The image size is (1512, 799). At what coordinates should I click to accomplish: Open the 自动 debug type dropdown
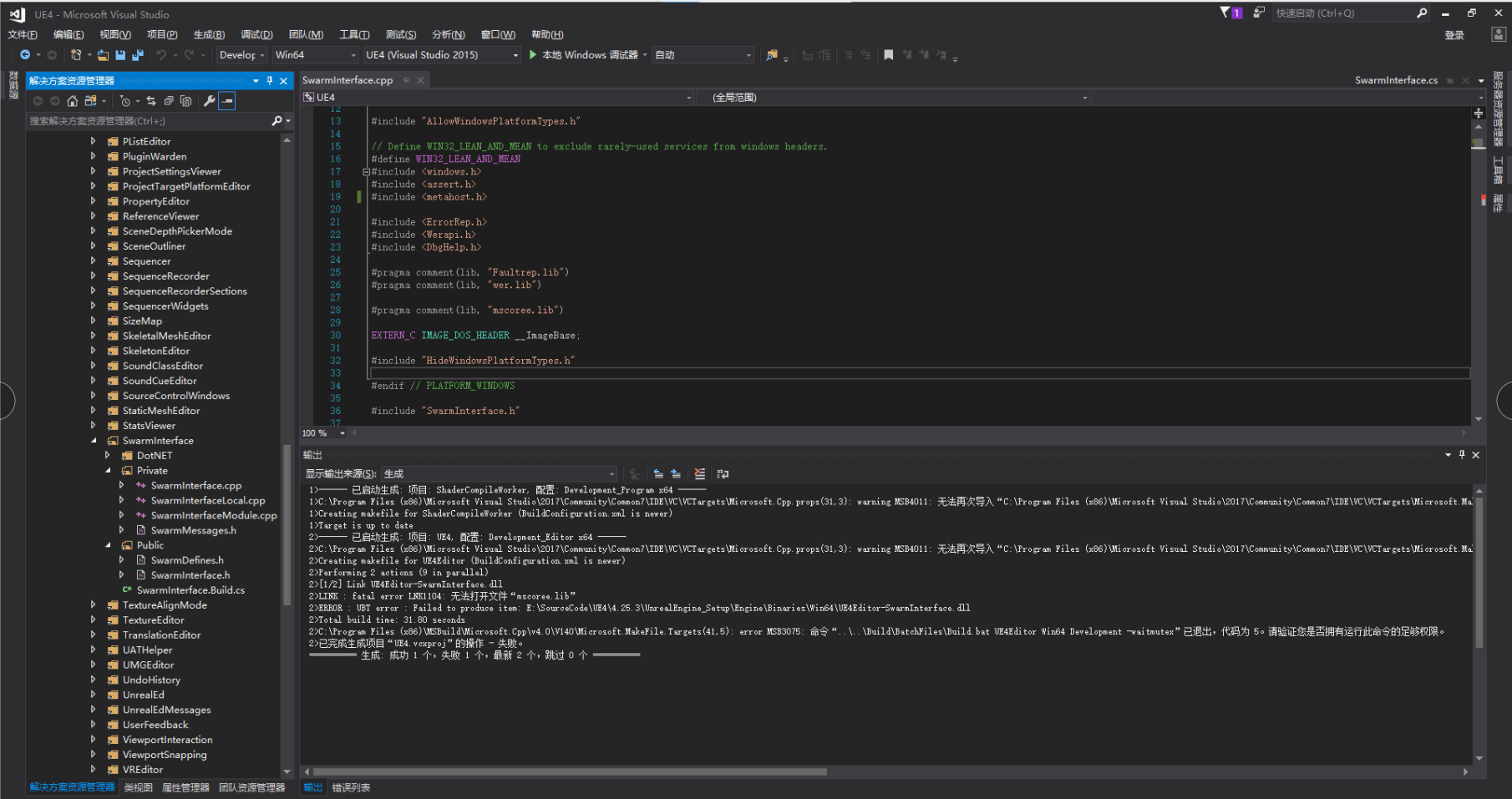pyautogui.click(x=703, y=55)
